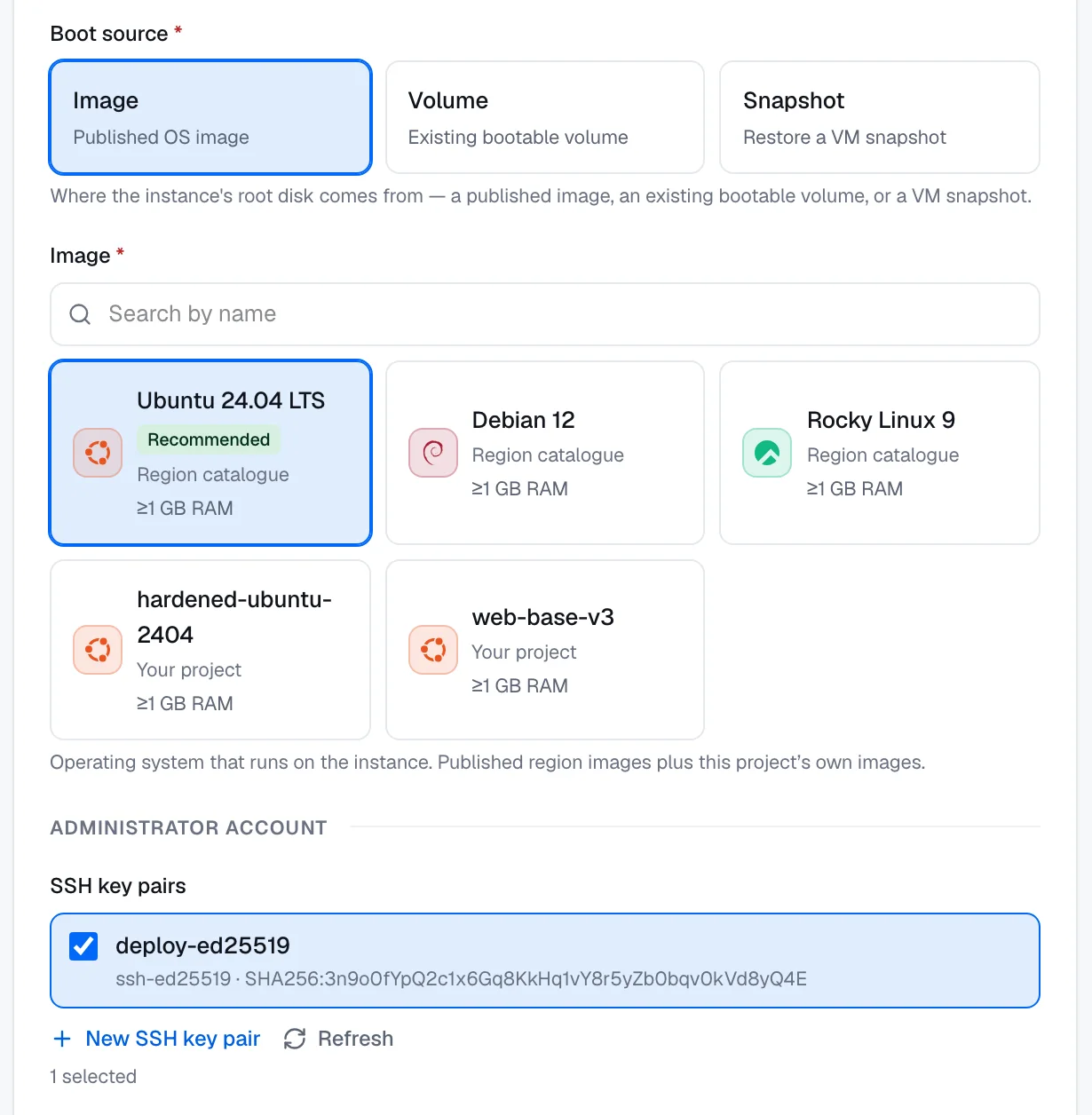
Task: Select the Debian 12 image card
Action: point(545,453)
